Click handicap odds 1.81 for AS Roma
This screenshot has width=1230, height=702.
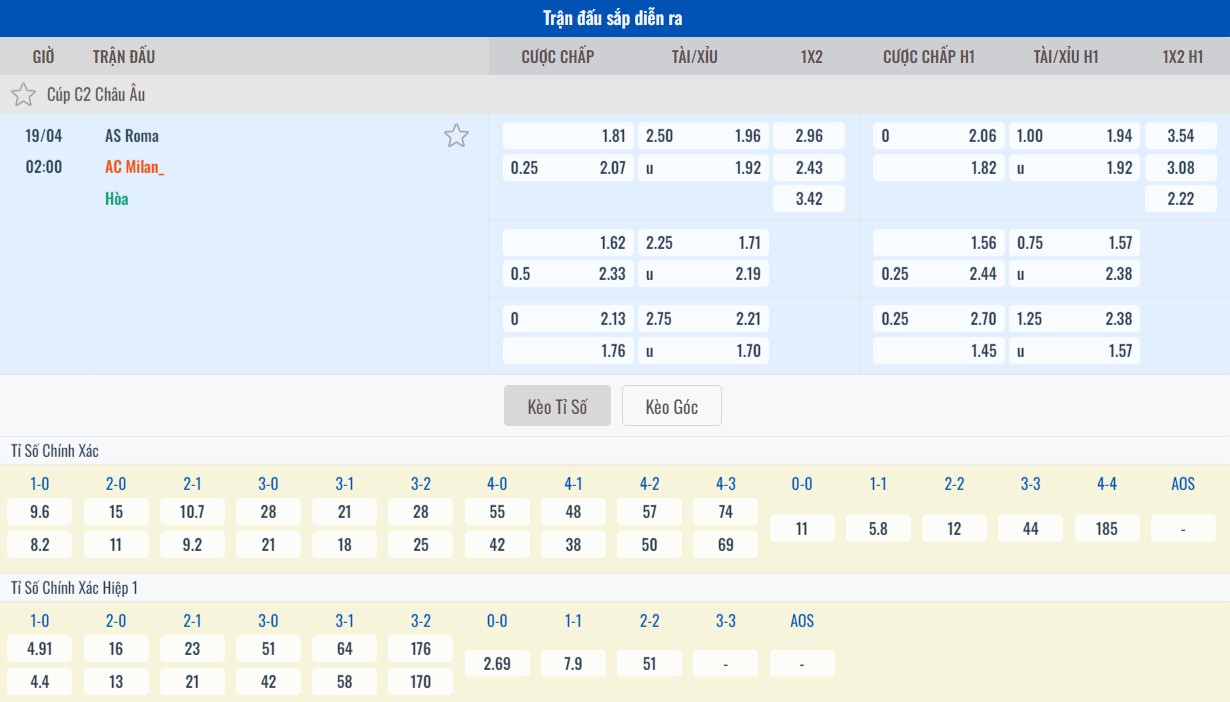coord(567,136)
